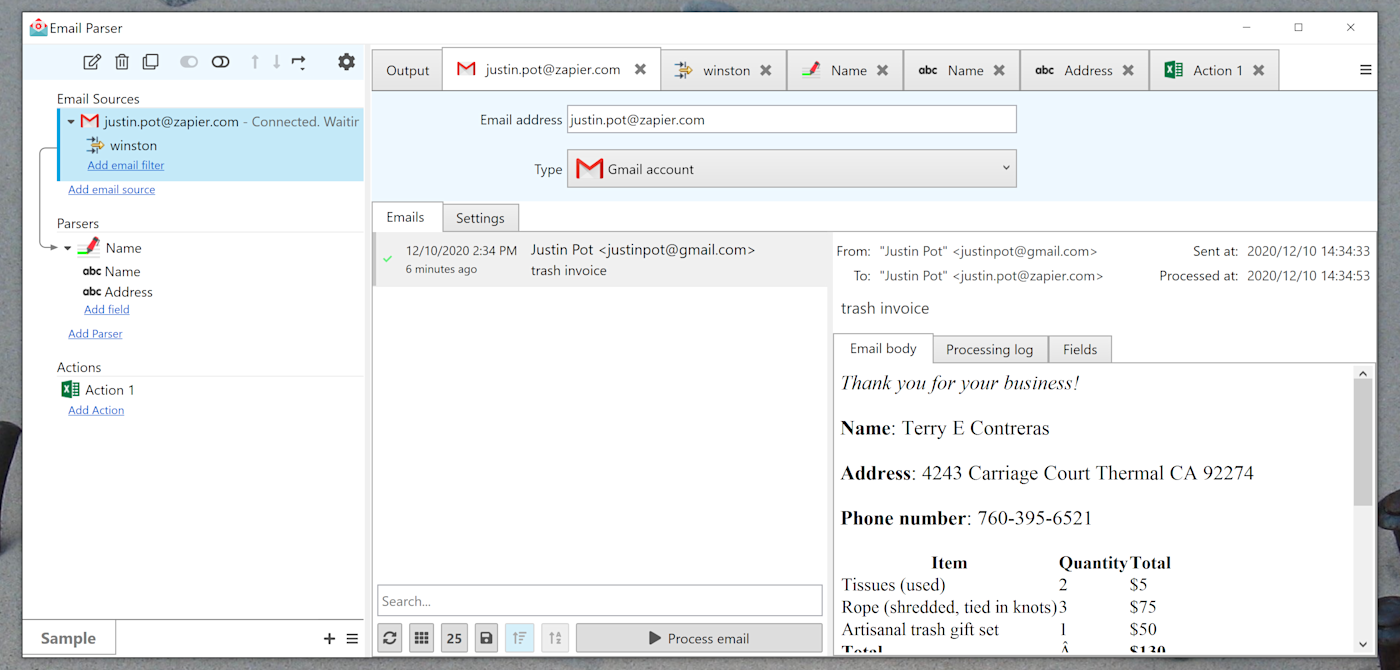1400x670 pixels.
Task: Close the abc Name field tab
Action: coord(999,70)
